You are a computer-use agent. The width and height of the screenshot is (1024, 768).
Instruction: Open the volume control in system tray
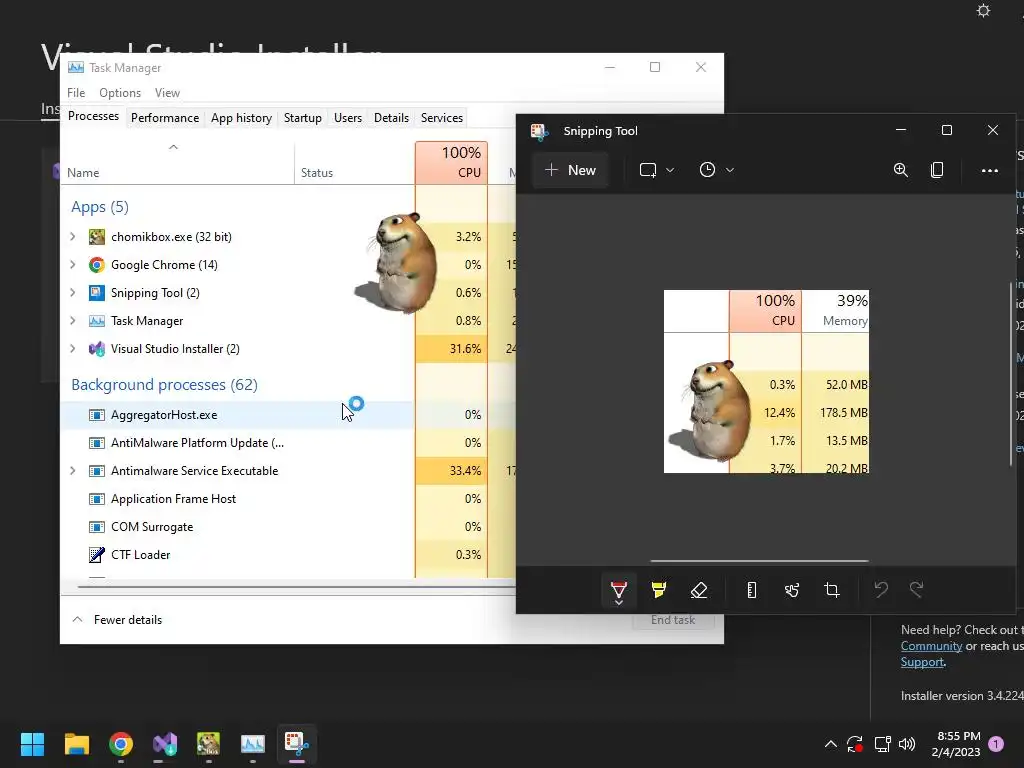(x=906, y=744)
